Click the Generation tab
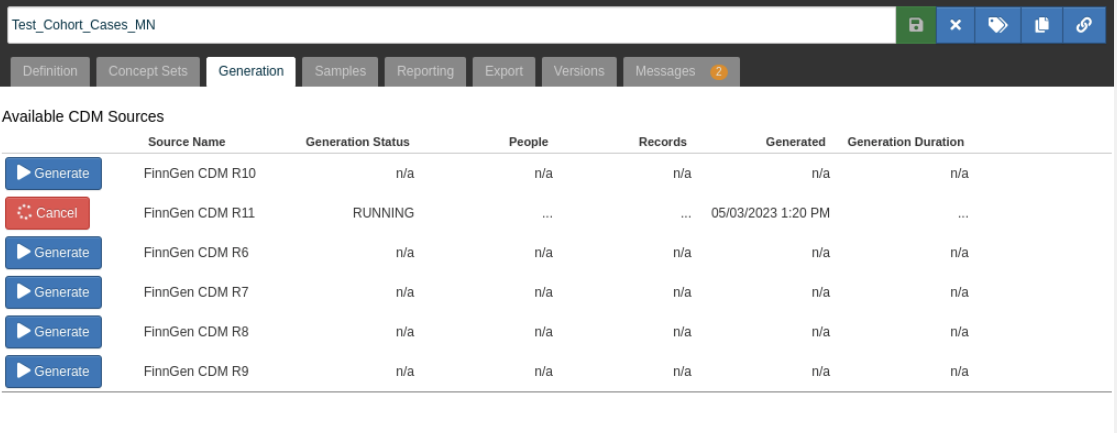 (x=251, y=71)
